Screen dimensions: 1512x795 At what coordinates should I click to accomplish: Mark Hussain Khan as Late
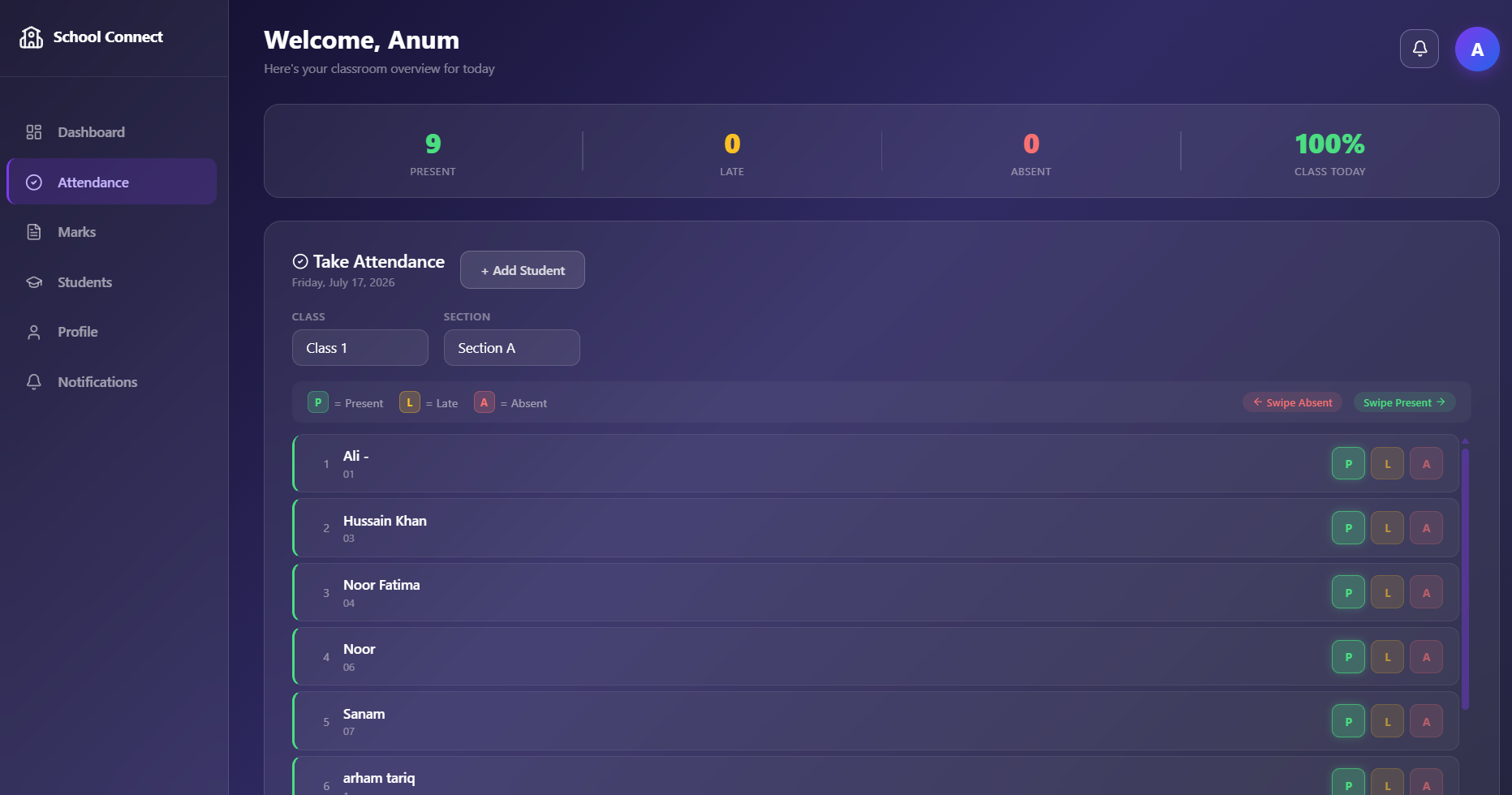[x=1387, y=528]
